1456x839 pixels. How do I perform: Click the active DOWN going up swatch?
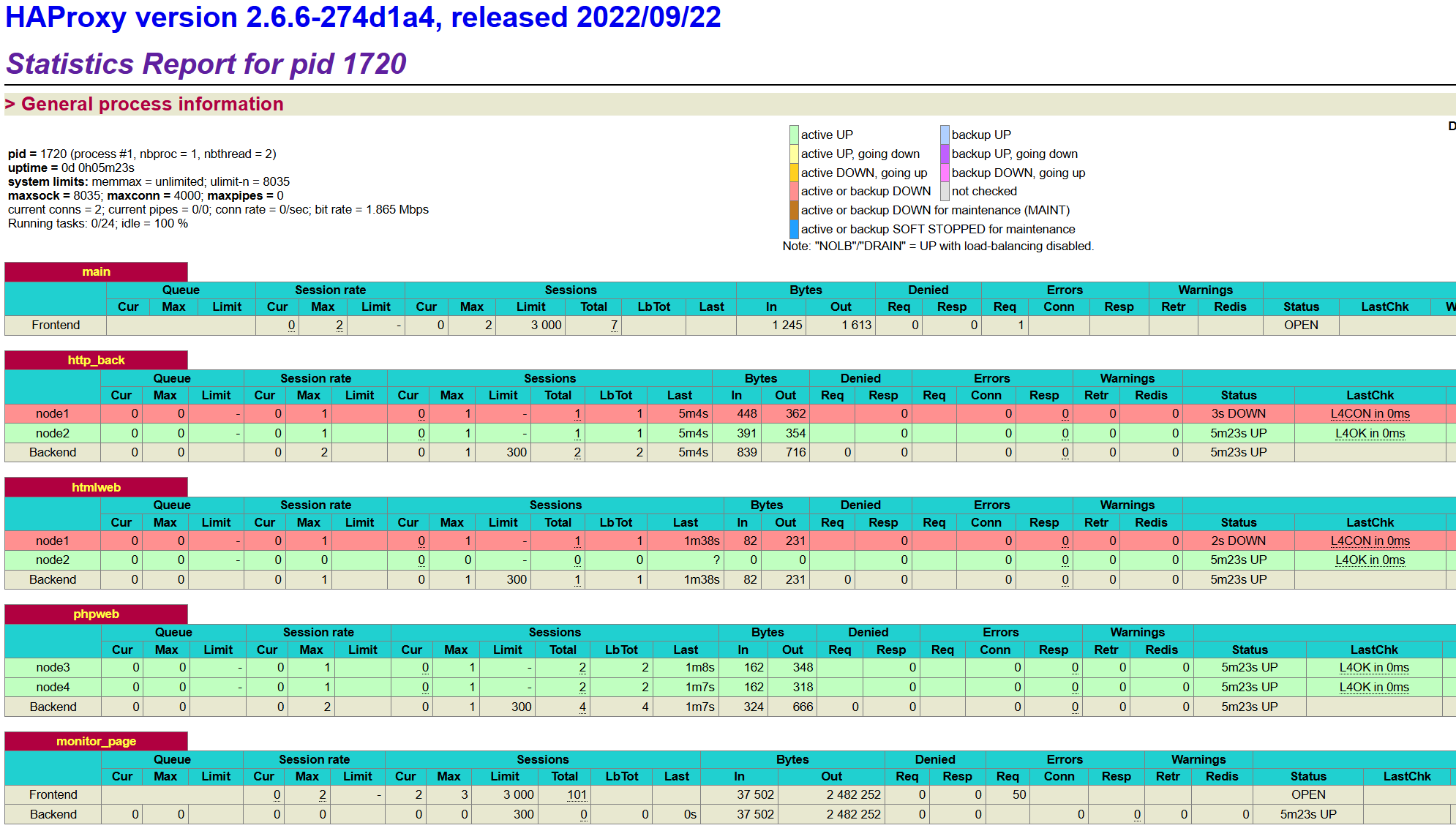[x=794, y=173]
